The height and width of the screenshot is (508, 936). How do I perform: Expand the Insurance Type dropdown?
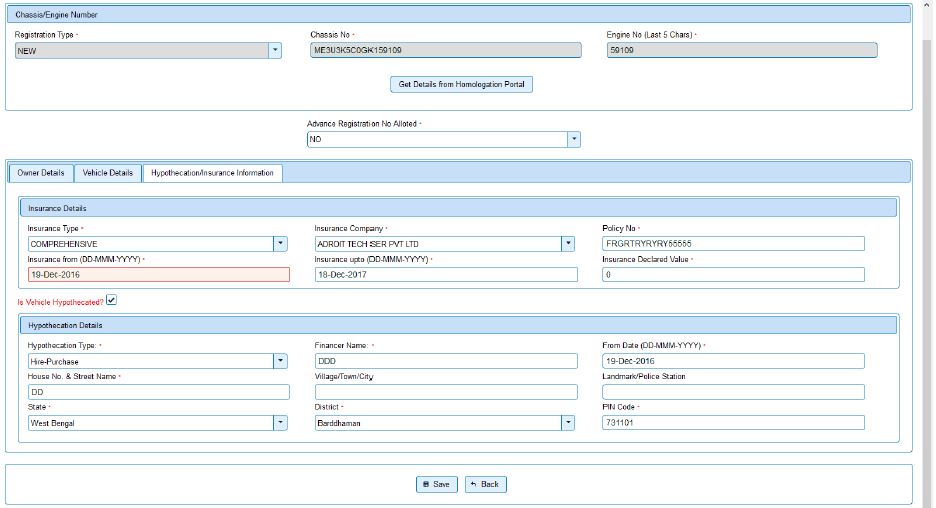pyautogui.click(x=158, y=244)
